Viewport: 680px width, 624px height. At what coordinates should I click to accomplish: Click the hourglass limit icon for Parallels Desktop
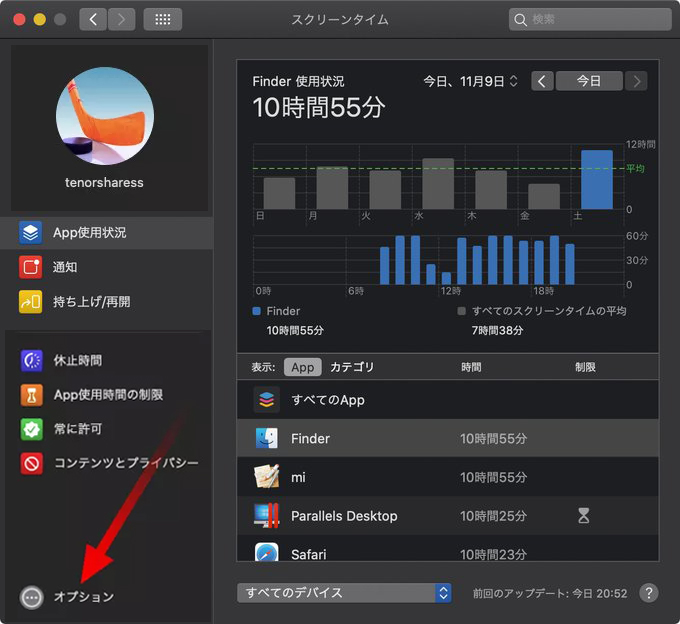pyautogui.click(x=584, y=516)
